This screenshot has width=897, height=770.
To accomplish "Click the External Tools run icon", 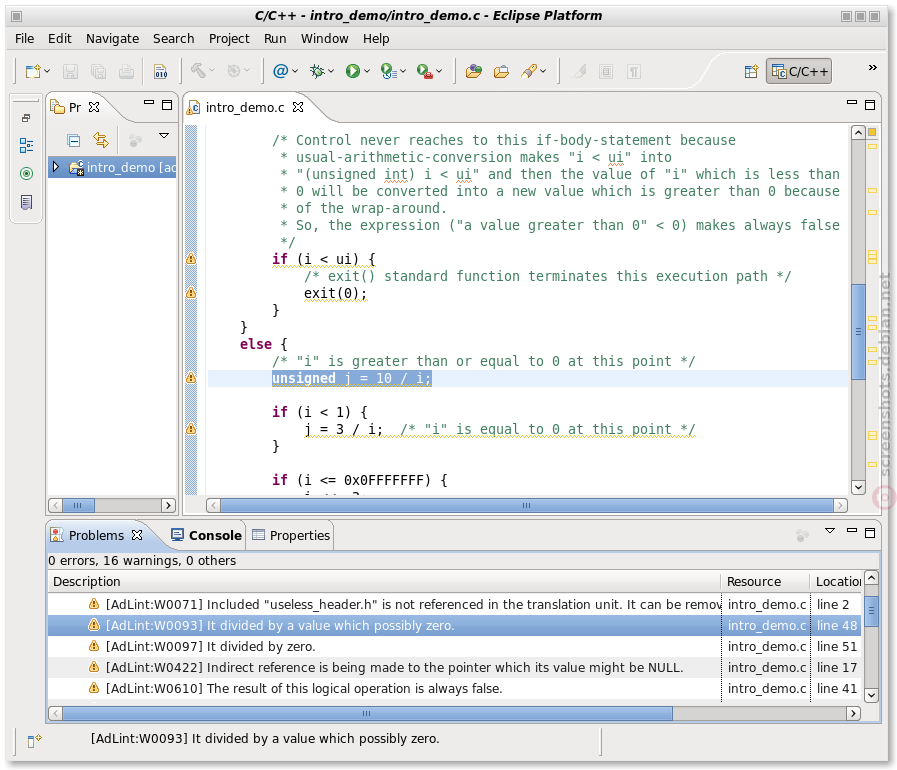I will coord(424,71).
